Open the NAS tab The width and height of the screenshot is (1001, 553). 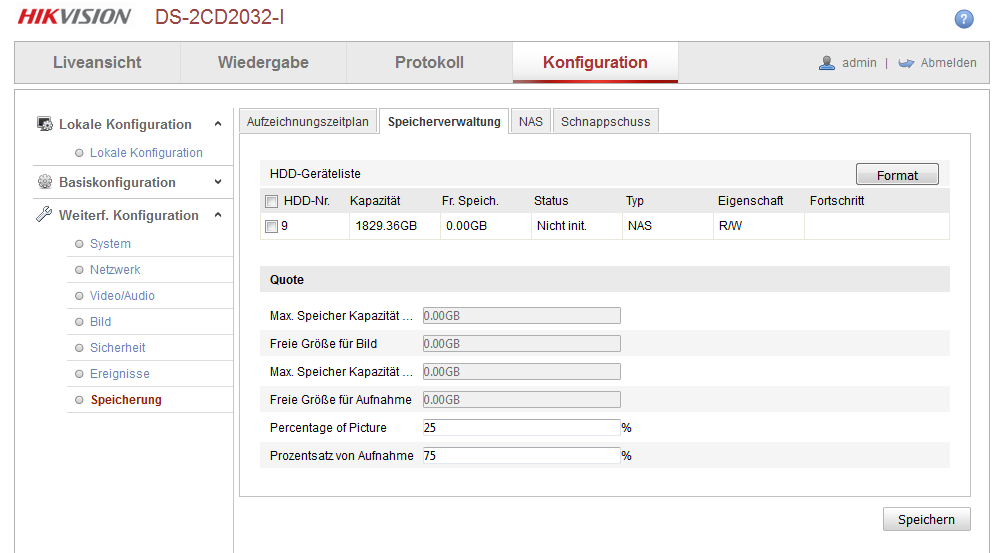pyautogui.click(x=530, y=122)
